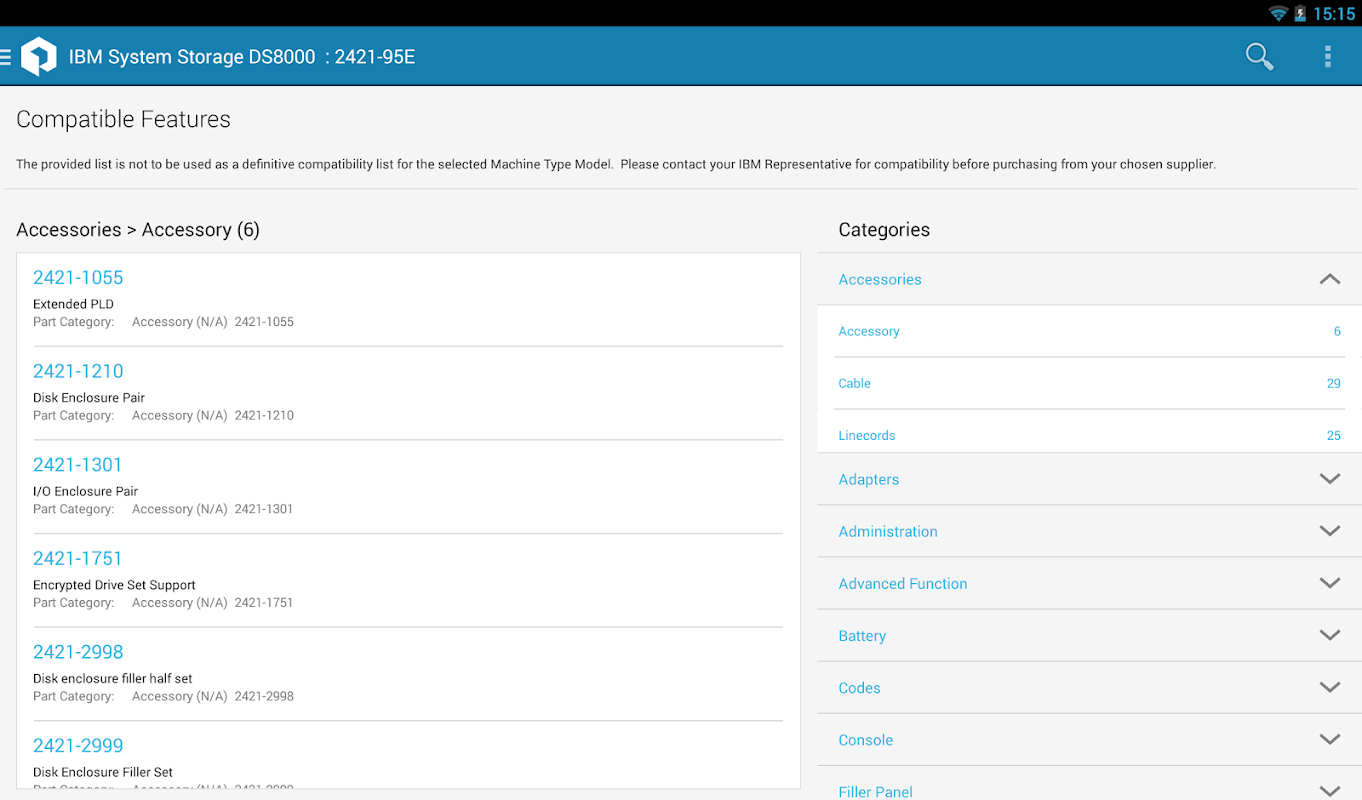Collapse the Accessories category chevron
This screenshot has width=1362, height=800.
[1329, 279]
